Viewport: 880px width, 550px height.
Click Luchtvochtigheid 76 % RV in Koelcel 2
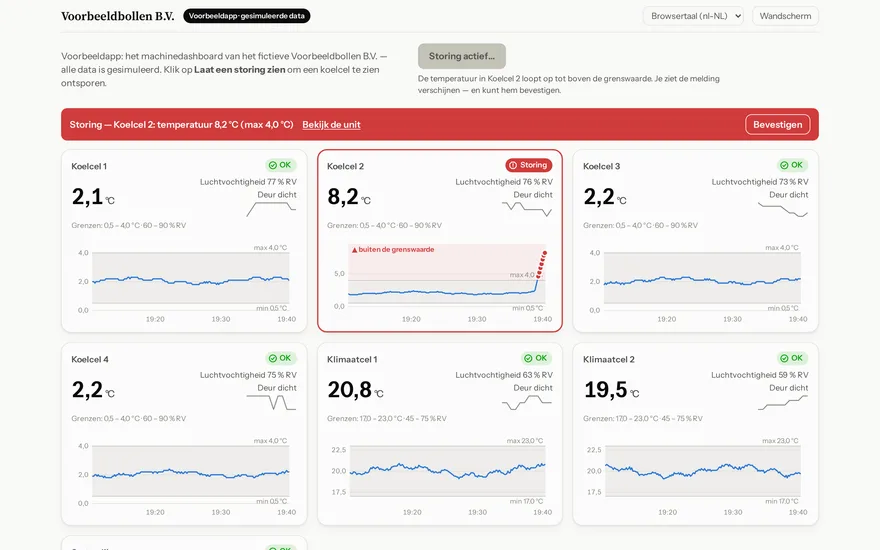pyautogui.click(x=504, y=182)
